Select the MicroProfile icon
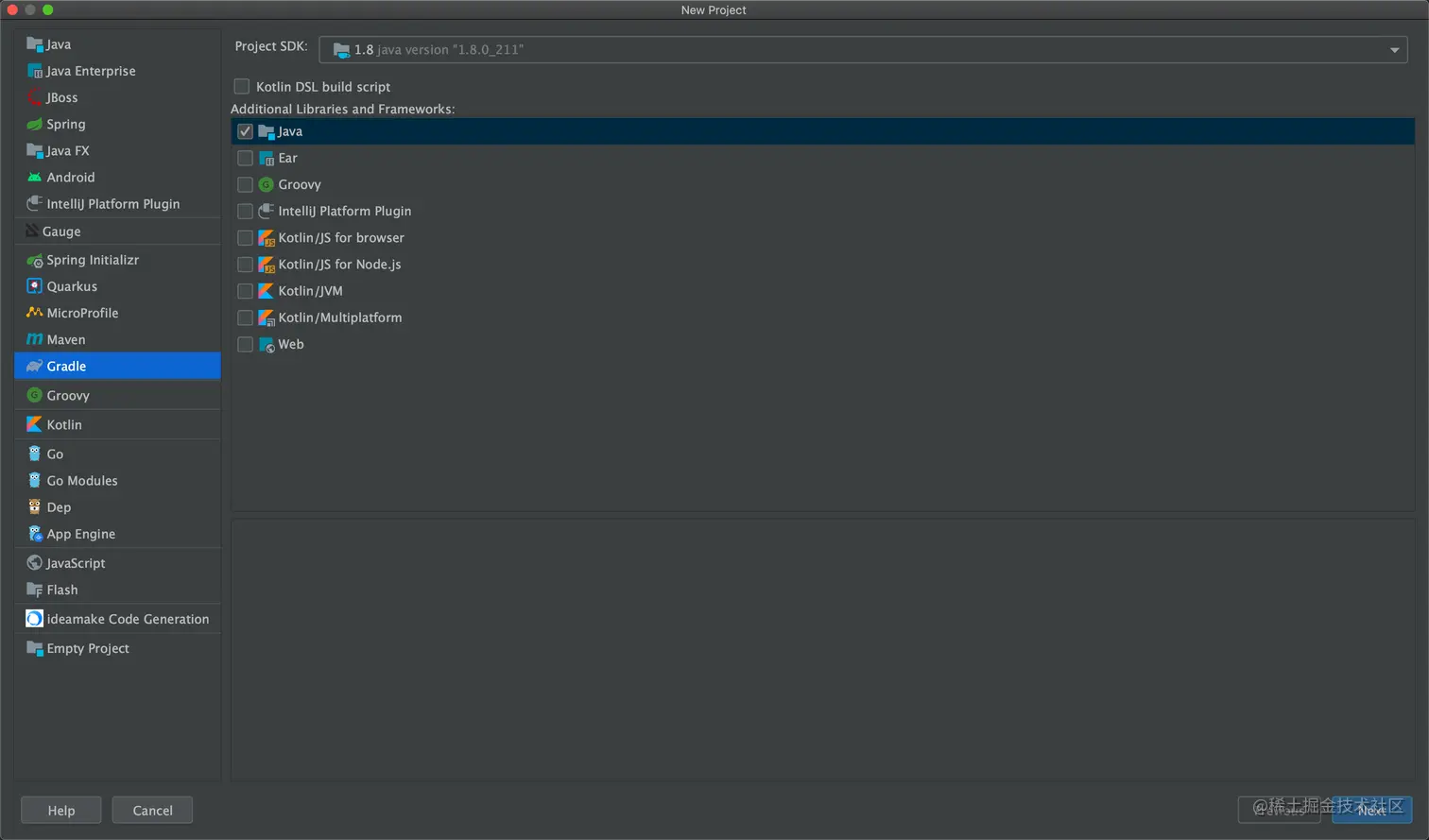Image resolution: width=1429 pixels, height=840 pixels. click(35, 313)
